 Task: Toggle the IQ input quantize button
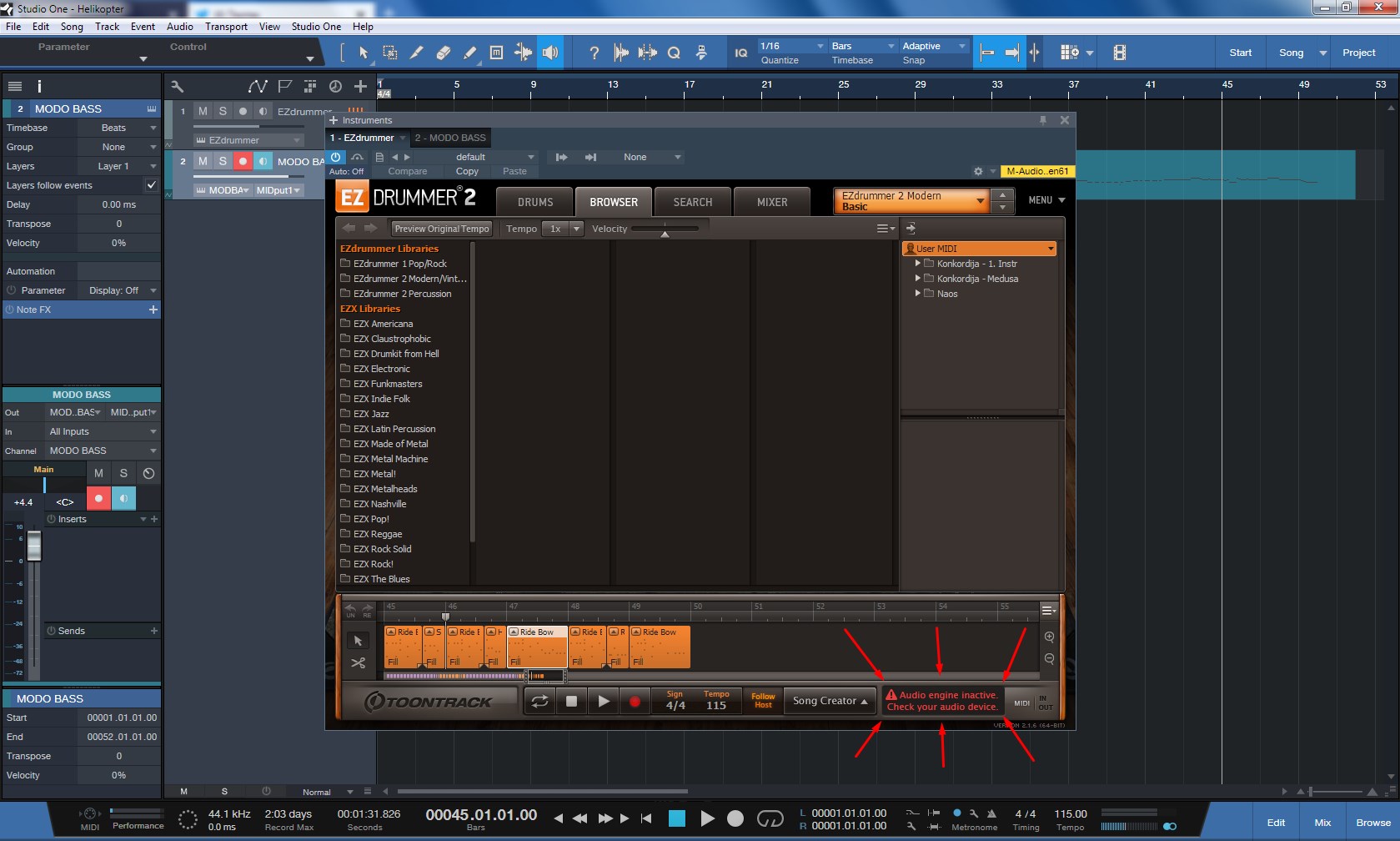pos(740,53)
